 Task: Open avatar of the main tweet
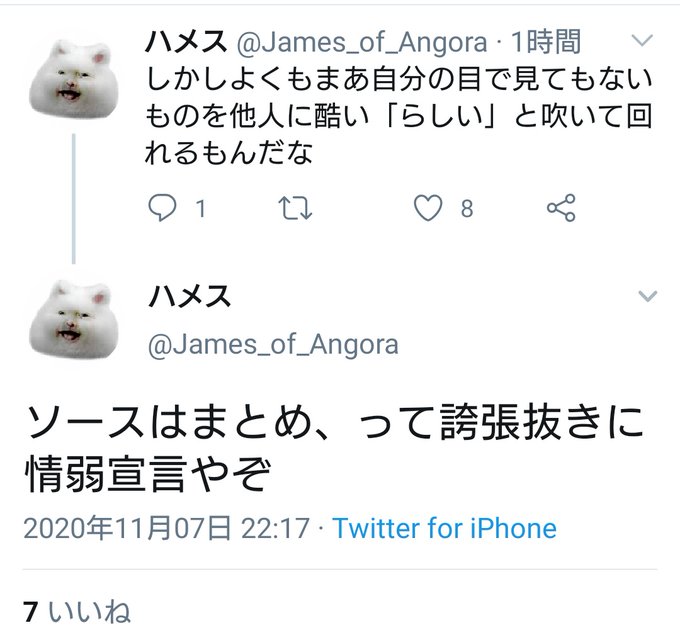tap(73, 320)
